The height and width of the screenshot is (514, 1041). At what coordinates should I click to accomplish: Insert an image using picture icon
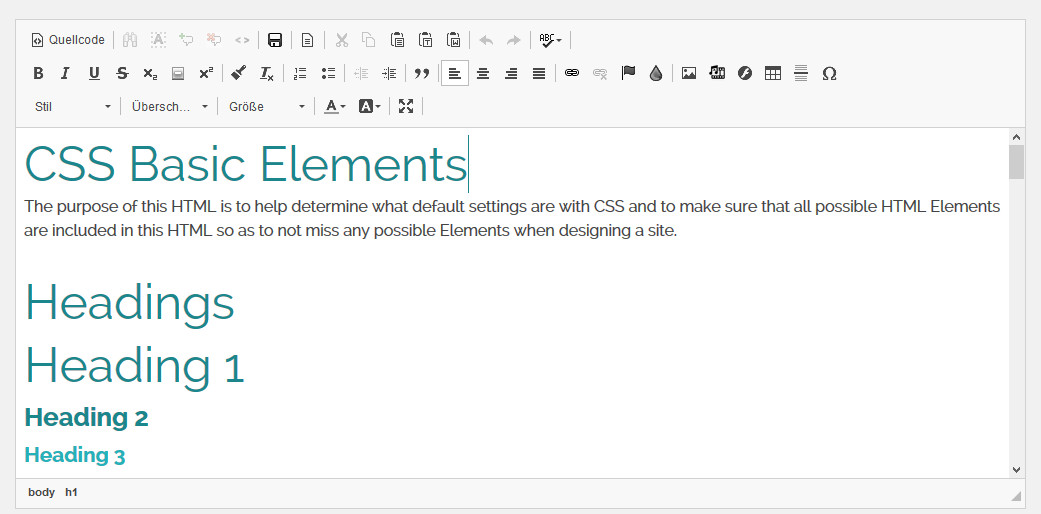click(689, 73)
